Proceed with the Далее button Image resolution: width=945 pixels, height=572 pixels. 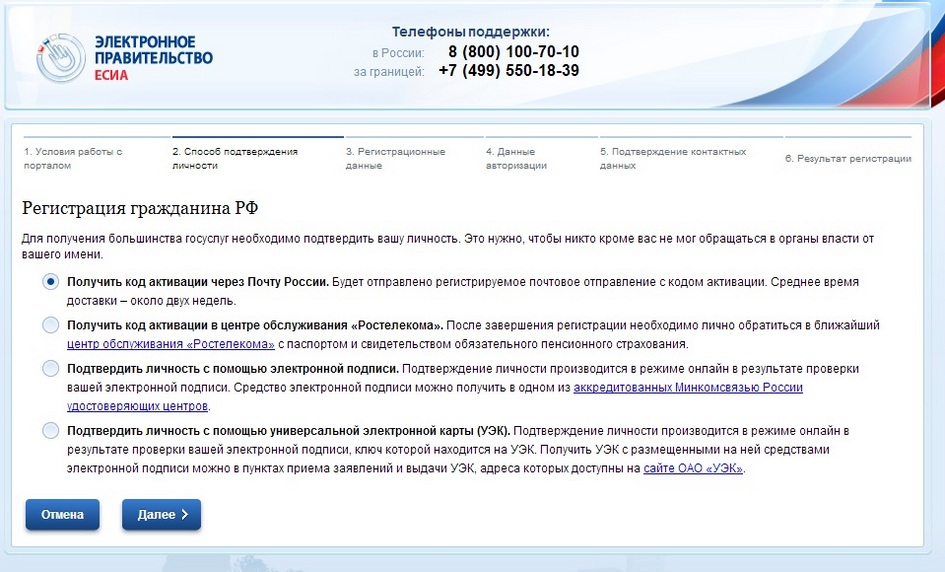coord(162,515)
